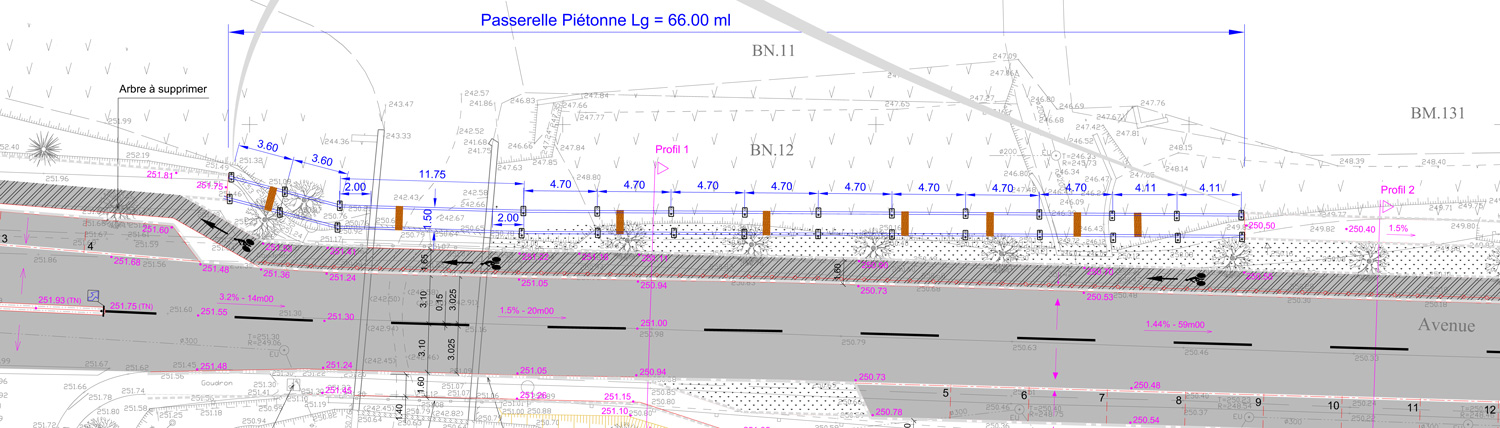Click the 3.2% - 14m00 slope label
This screenshot has height=428, width=1500.
[x=246, y=298]
